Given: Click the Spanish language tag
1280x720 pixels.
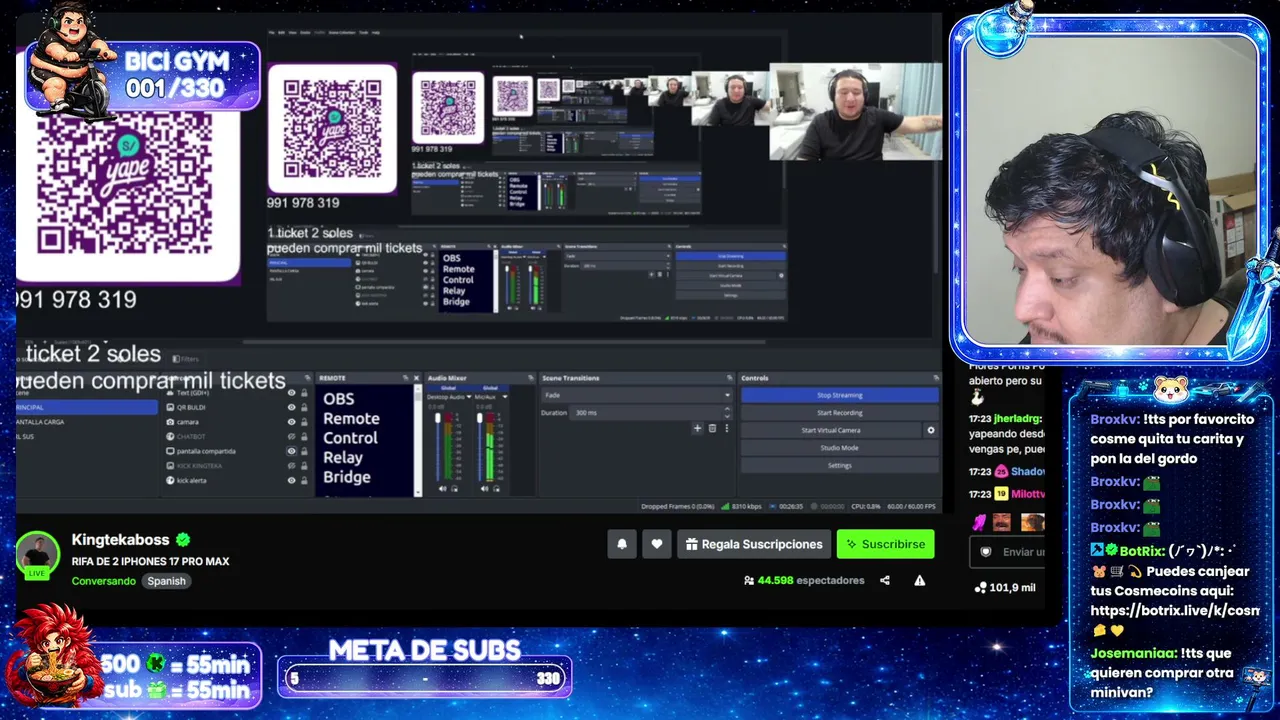Looking at the screenshot, I should click(x=166, y=581).
